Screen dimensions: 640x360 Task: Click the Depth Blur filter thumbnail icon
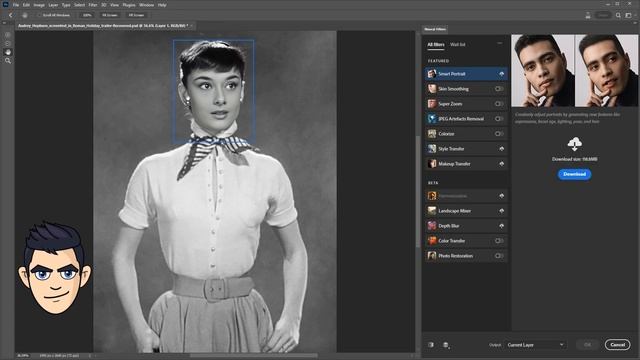point(431,226)
